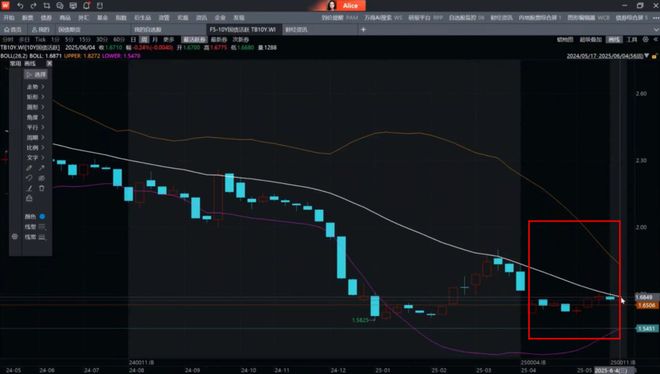Expand the 比例 drawing tools submenu
Viewport: 660px width, 374px height.
pos(35,147)
